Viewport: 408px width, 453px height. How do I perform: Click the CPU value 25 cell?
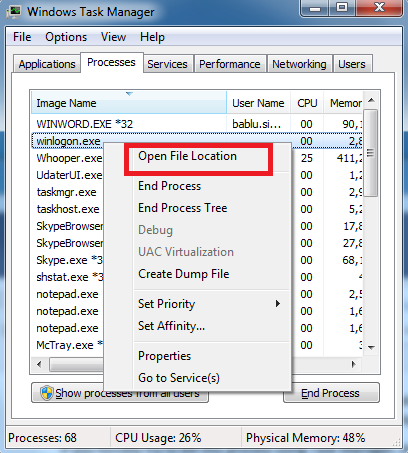(307, 158)
